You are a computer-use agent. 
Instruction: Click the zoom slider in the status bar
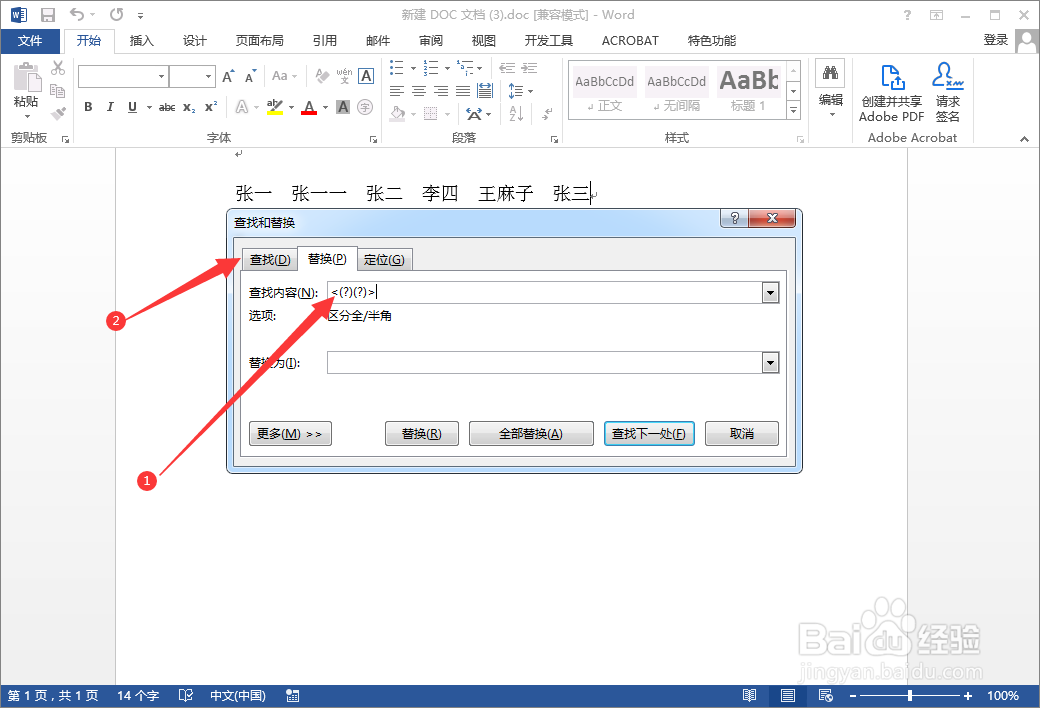coord(911,695)
